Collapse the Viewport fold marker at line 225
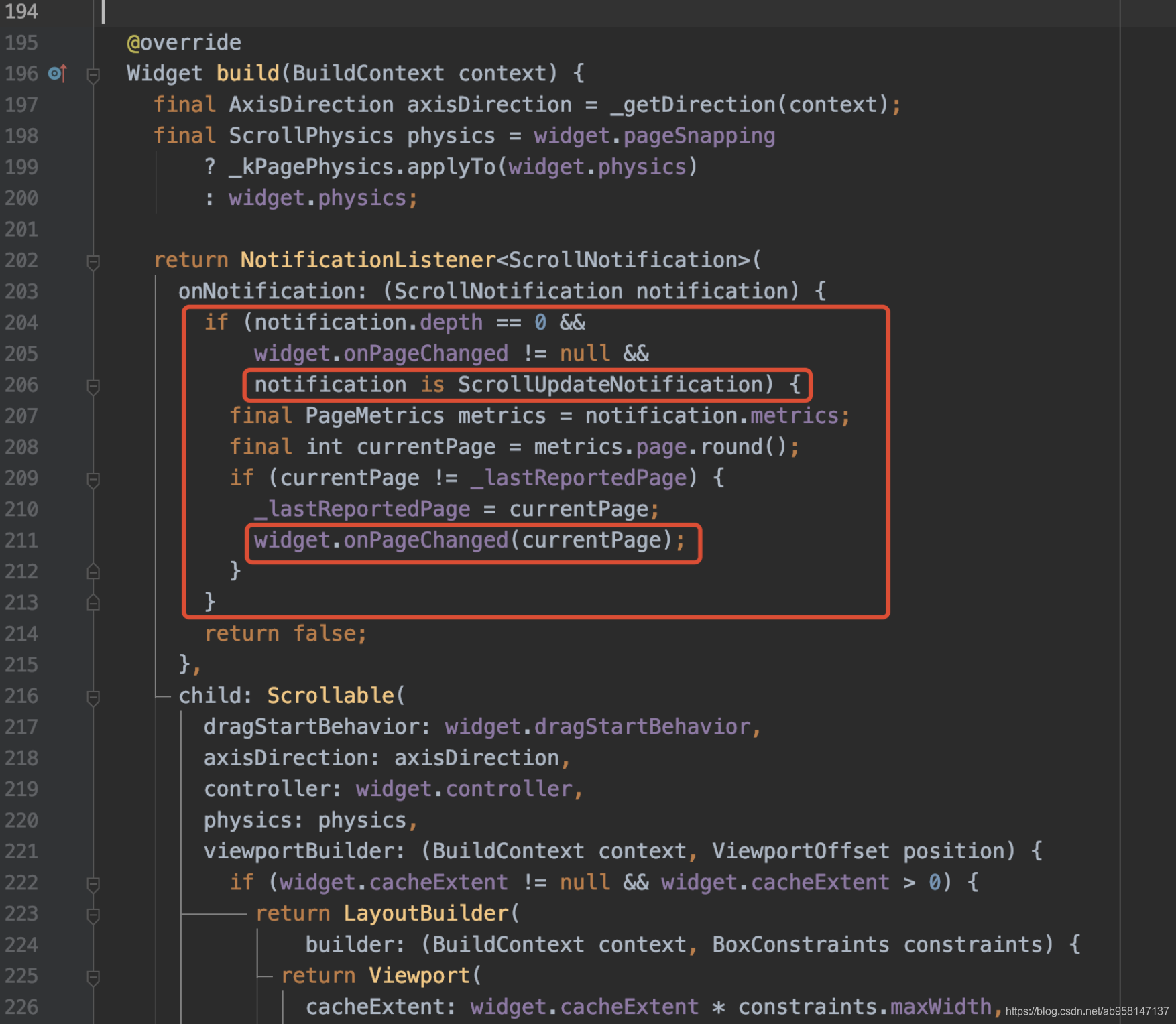This screenshot has width=1176, height=1024. pyautogui.click(x=93, y=978)
